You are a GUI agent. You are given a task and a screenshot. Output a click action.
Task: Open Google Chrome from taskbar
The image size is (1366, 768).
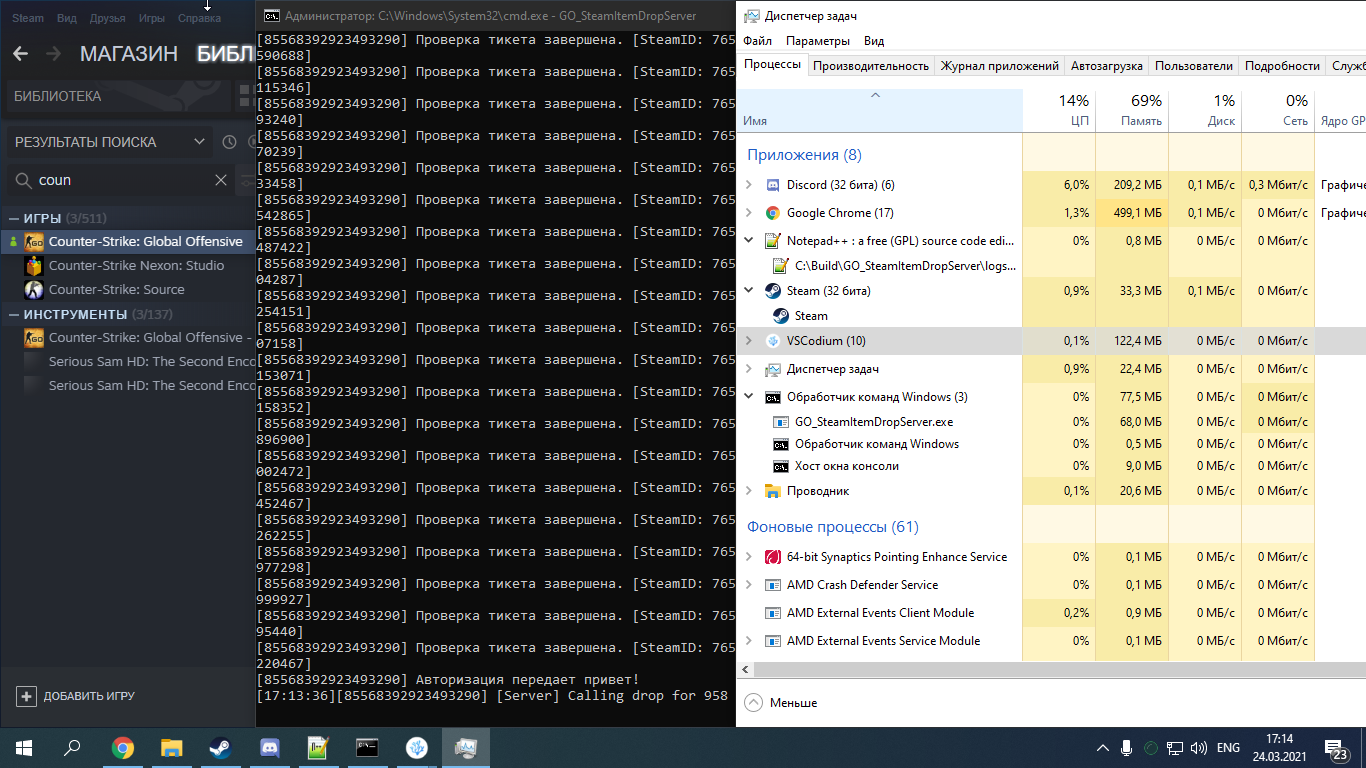tap(123, 747)
